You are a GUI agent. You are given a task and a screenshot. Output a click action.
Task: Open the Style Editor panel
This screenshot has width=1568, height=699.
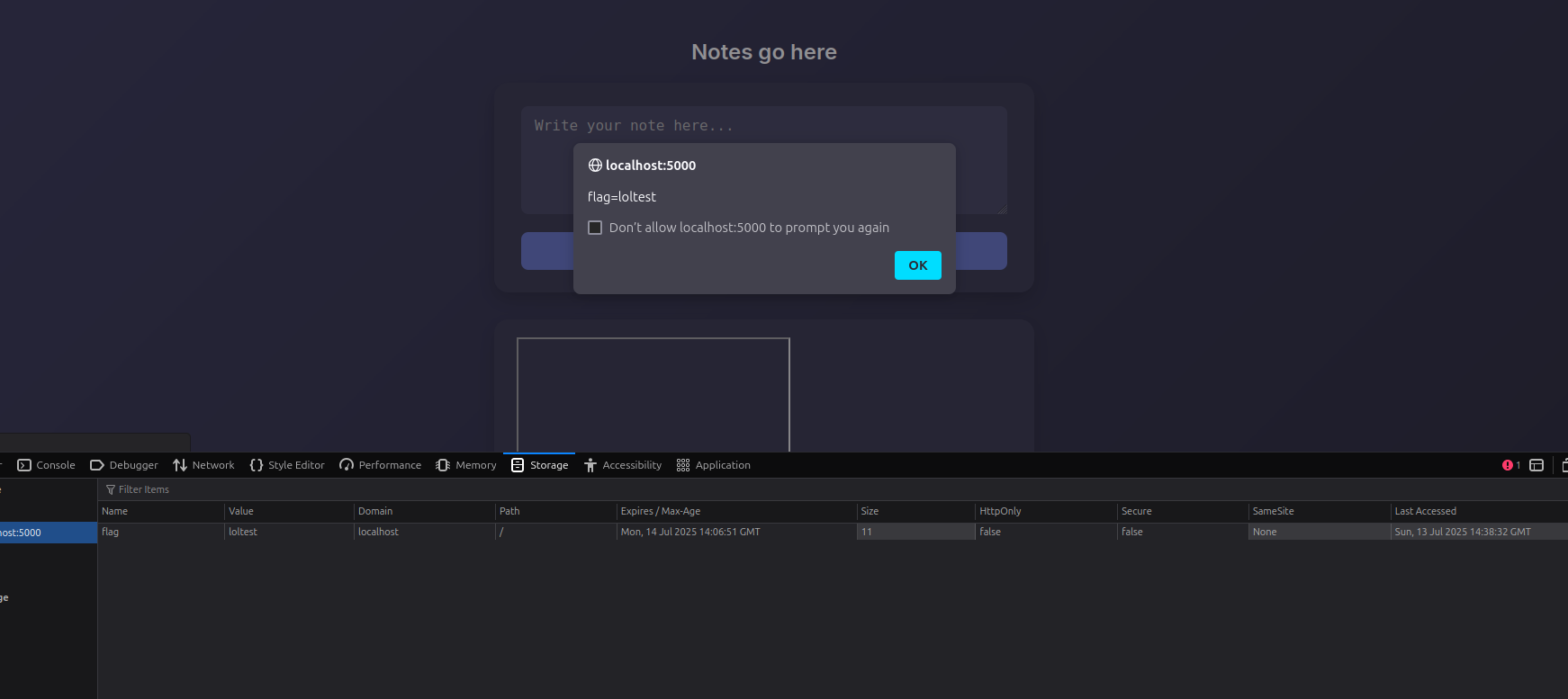pyautogui.click(x=287, y=465)
